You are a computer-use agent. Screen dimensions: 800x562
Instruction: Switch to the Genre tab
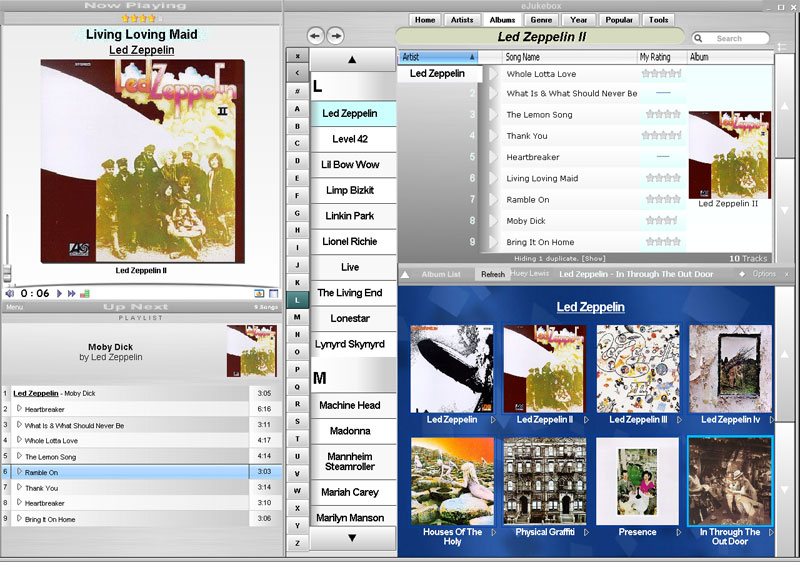click(541, 20)
